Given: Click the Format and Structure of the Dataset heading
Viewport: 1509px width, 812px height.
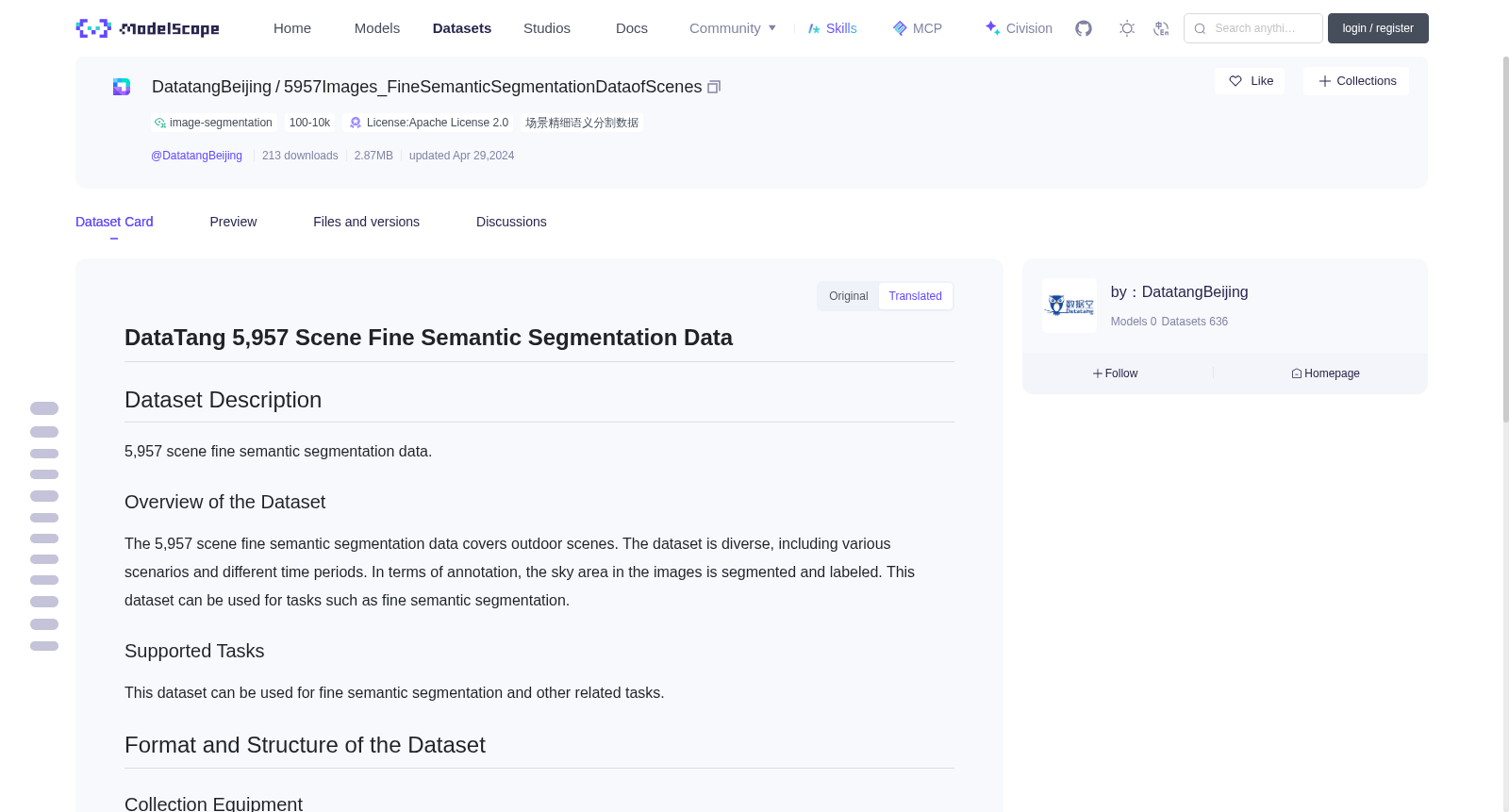Looking at the screenshot, I should 305,745.
